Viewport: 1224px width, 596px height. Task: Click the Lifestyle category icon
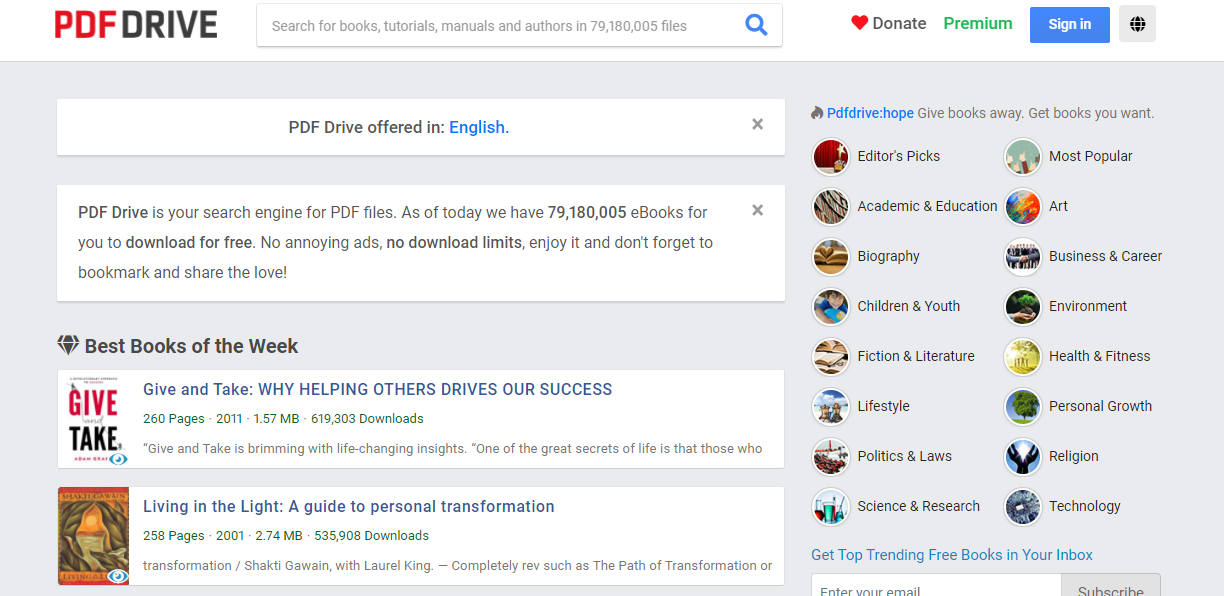point(831,406)
